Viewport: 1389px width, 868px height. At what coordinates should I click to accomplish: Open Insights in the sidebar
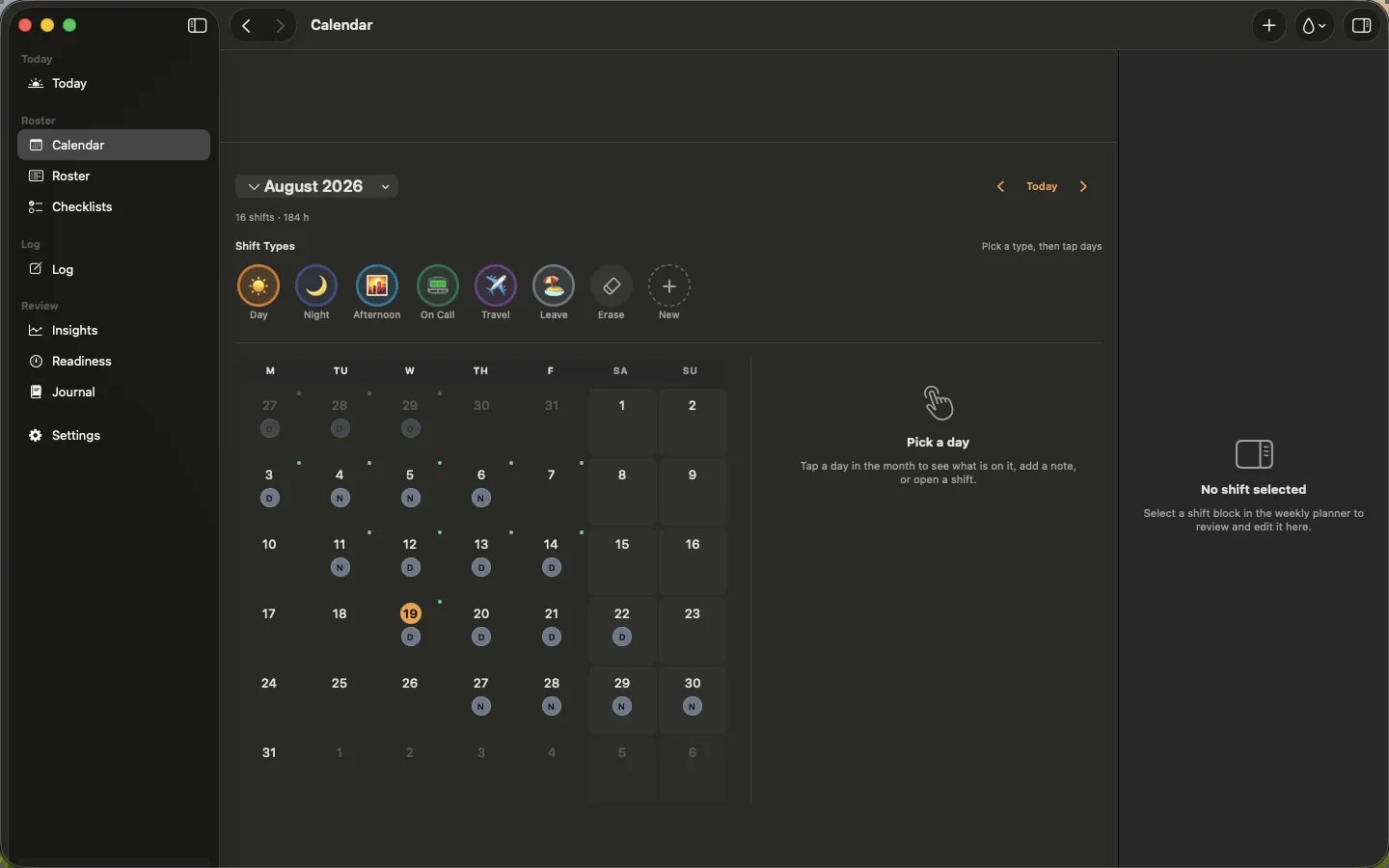pyautogui.click(x=114, y=331)
